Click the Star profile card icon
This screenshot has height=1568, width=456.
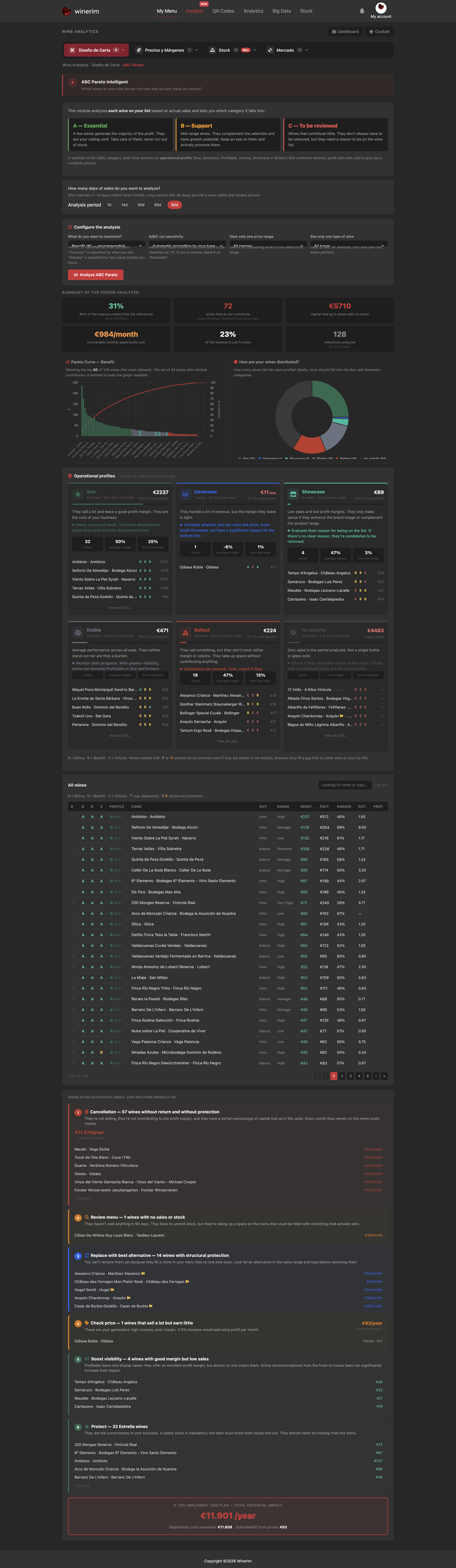(x=78, y=494)
